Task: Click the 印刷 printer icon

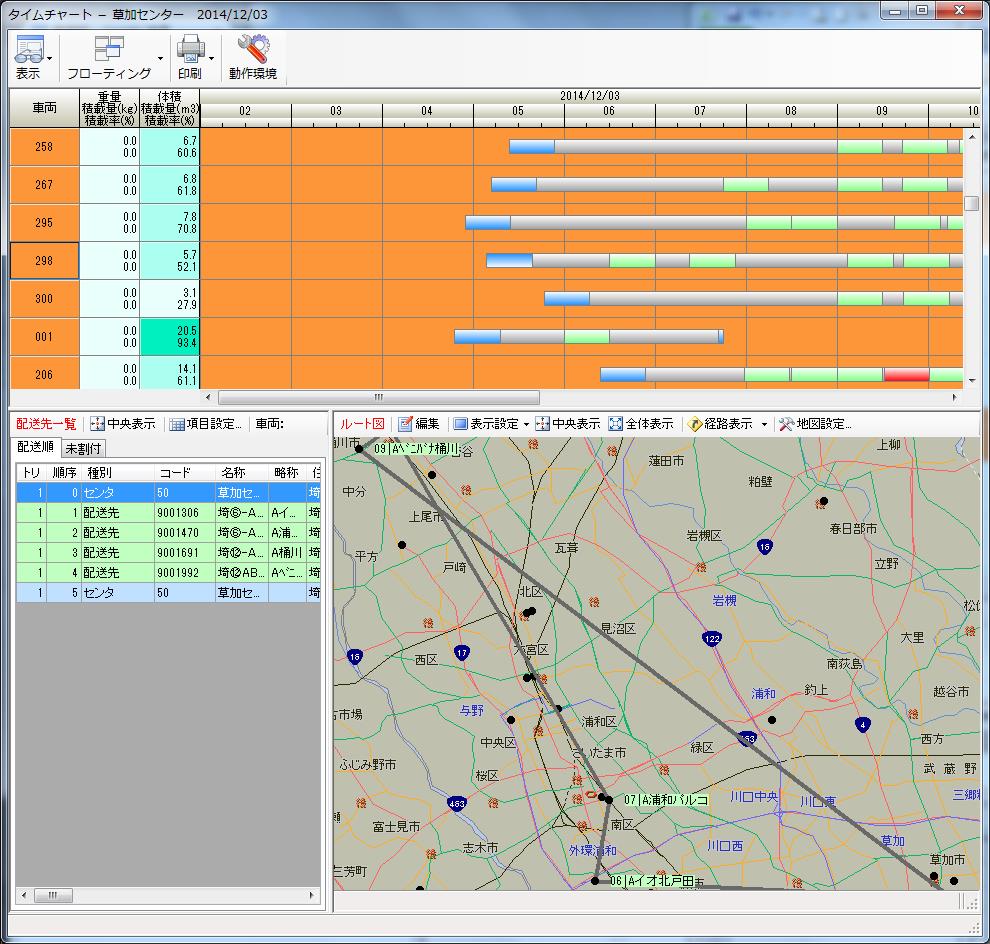Action: (189, 49)
